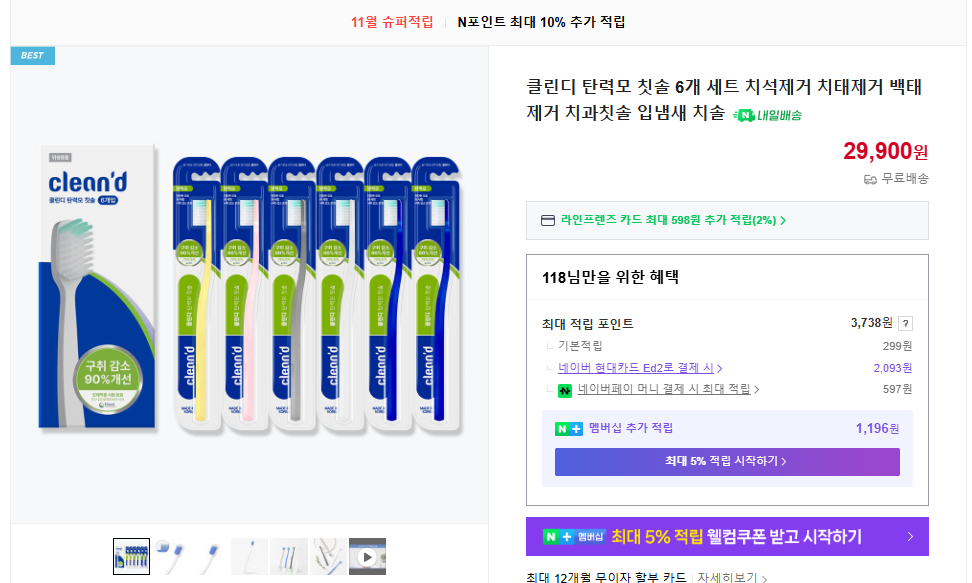Image resolution: width=972 pixels, height=583 pixels.
Task: Expand the 네이버 현대카드 Ed2 결제 benefit details
Action: click(638, 367)
